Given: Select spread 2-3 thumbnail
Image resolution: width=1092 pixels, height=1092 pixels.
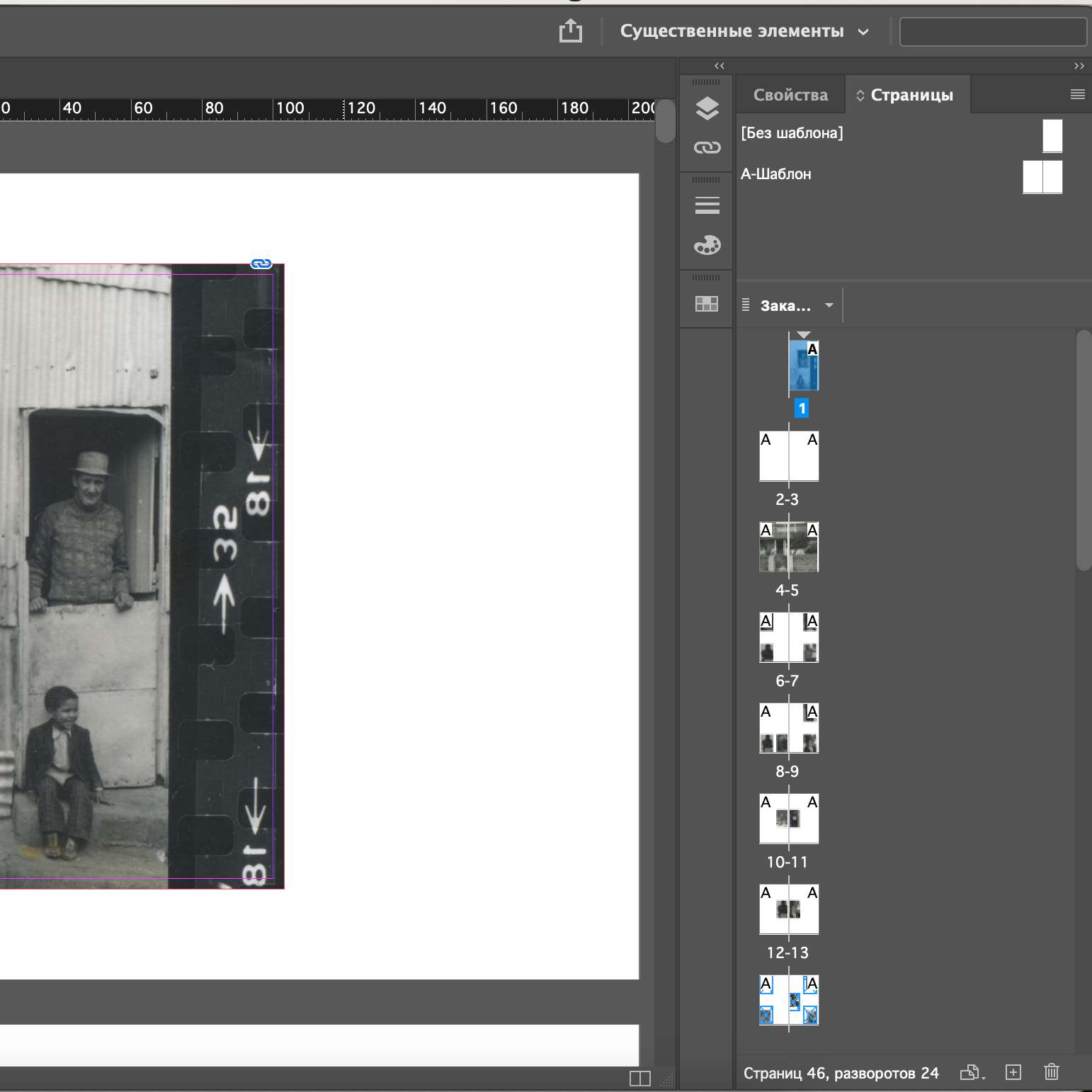Looking at the screenshot, I should (x=789, y=456).
